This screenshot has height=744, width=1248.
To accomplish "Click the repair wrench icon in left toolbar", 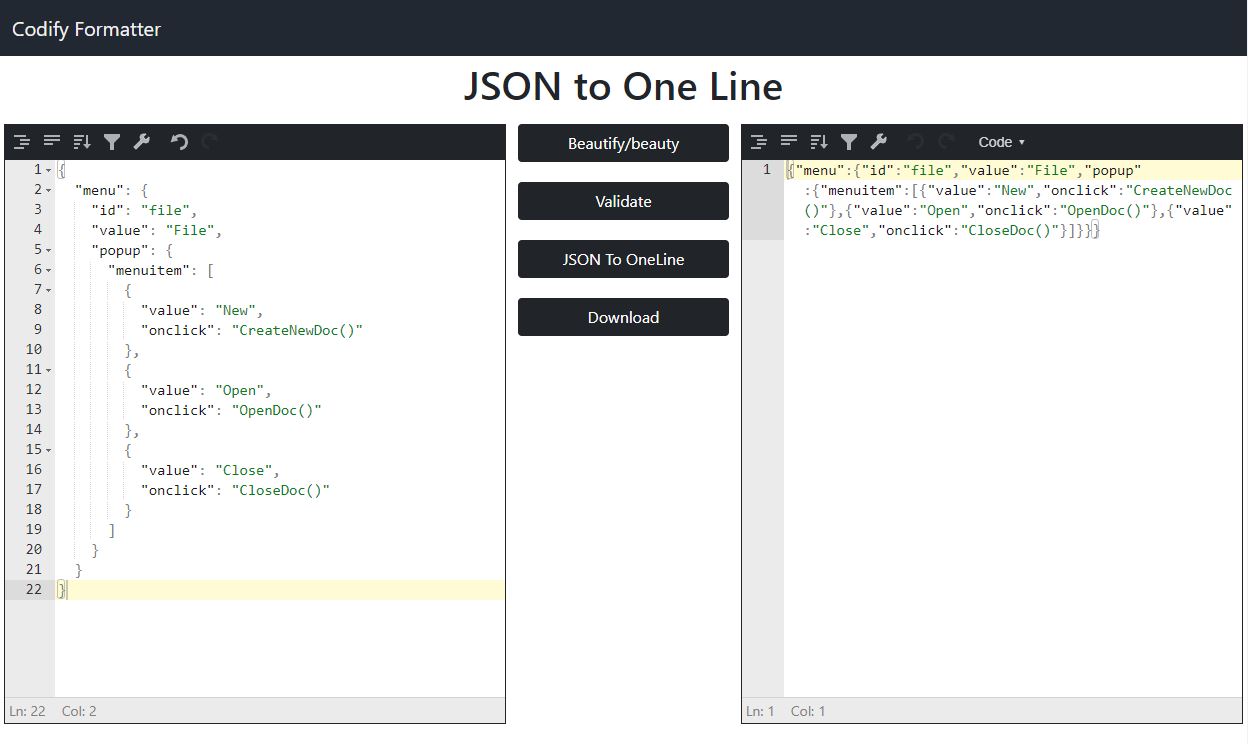I will [x=142, y=142].
